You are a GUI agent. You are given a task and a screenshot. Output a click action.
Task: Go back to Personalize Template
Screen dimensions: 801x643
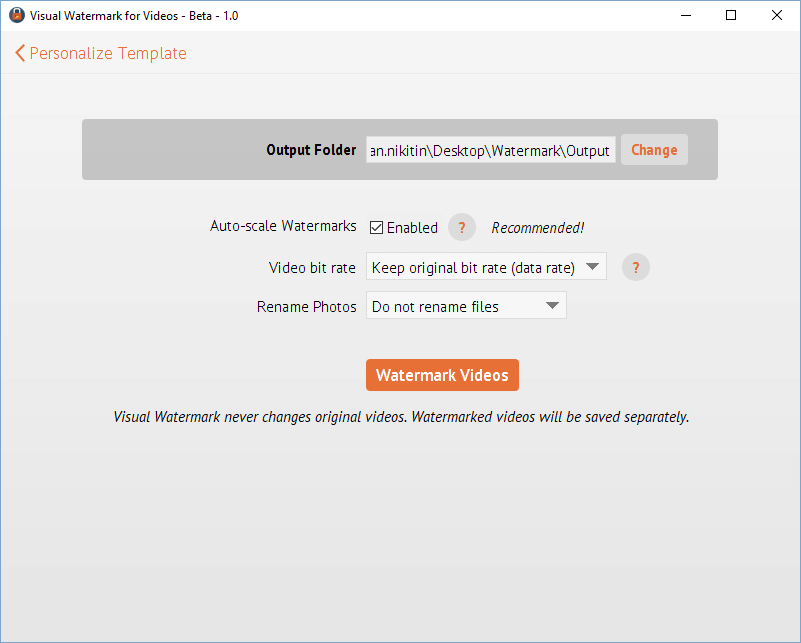[x=108, y=53]
